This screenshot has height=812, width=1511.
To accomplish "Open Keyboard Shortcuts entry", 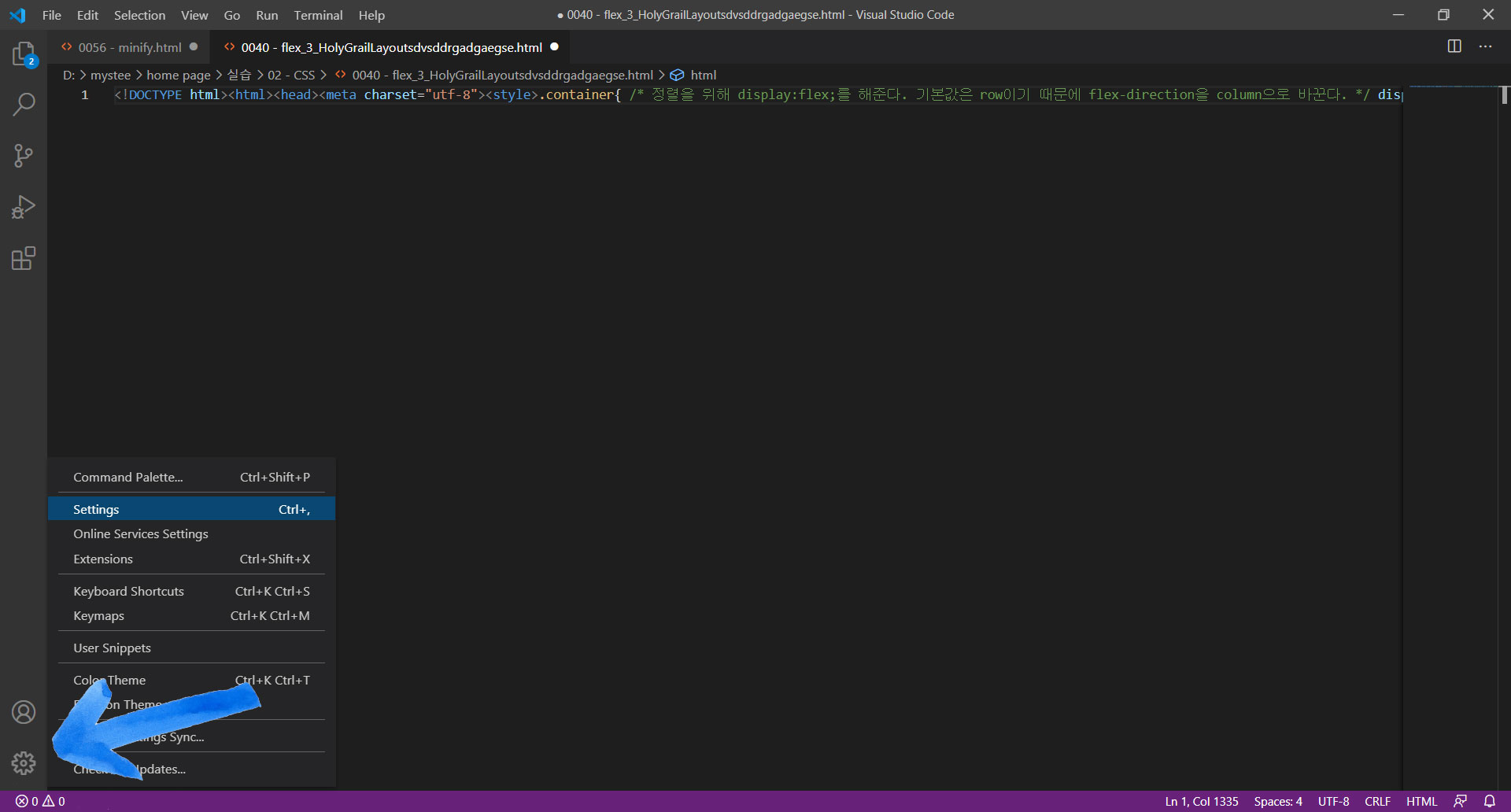I will tap(191, 591).
